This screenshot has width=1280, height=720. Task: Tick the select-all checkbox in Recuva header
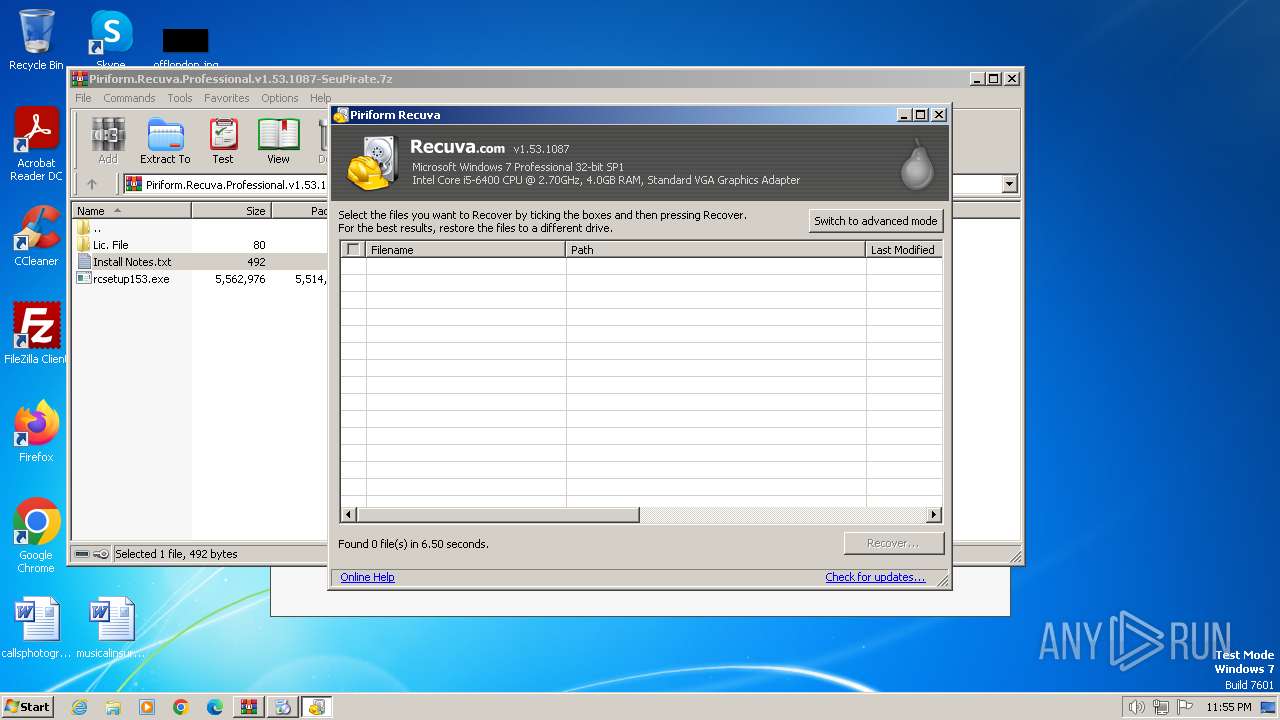click(x=352, y=250)
